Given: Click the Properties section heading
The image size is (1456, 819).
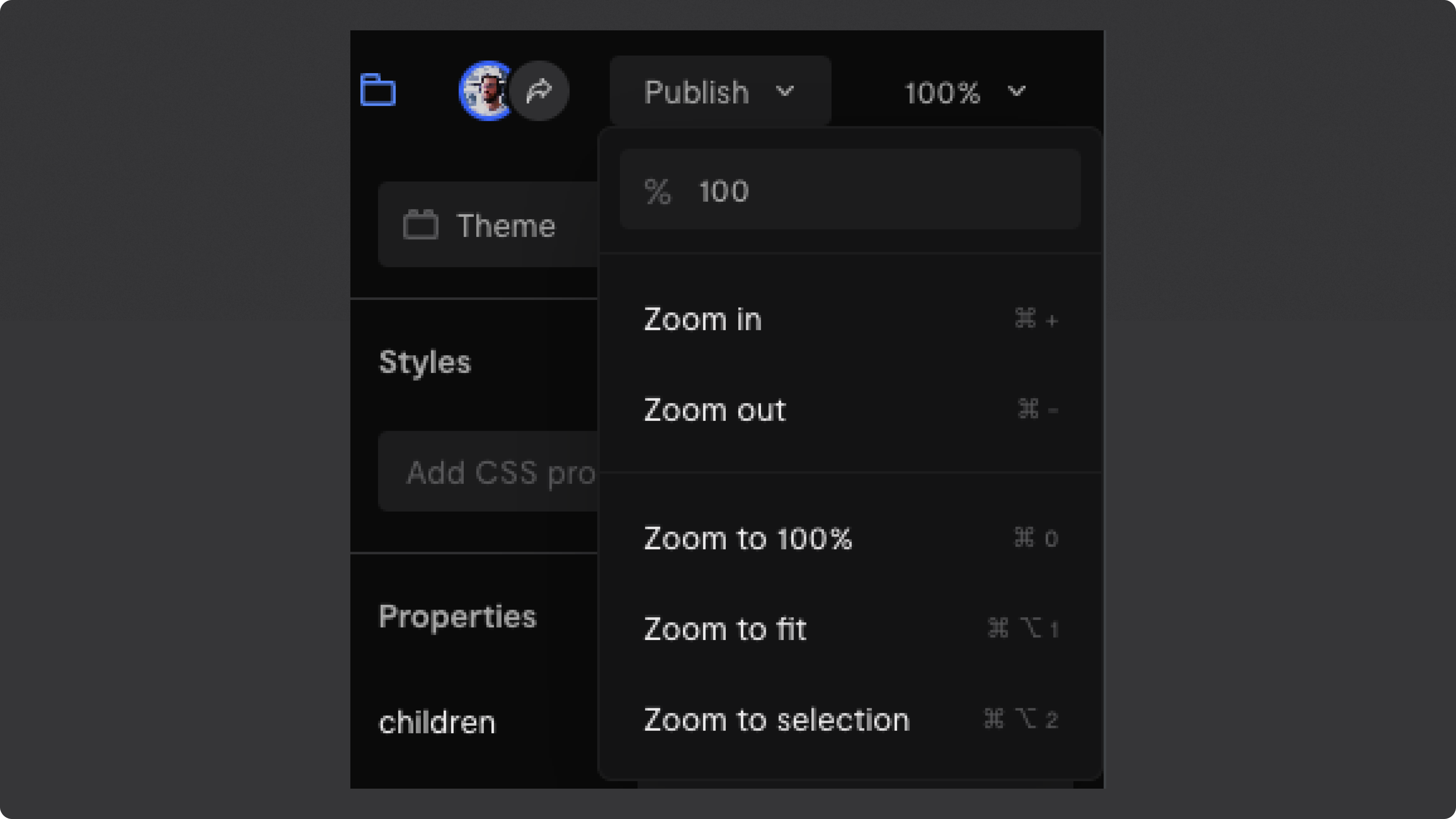Looking at the screenshot, I should (457, 616).
